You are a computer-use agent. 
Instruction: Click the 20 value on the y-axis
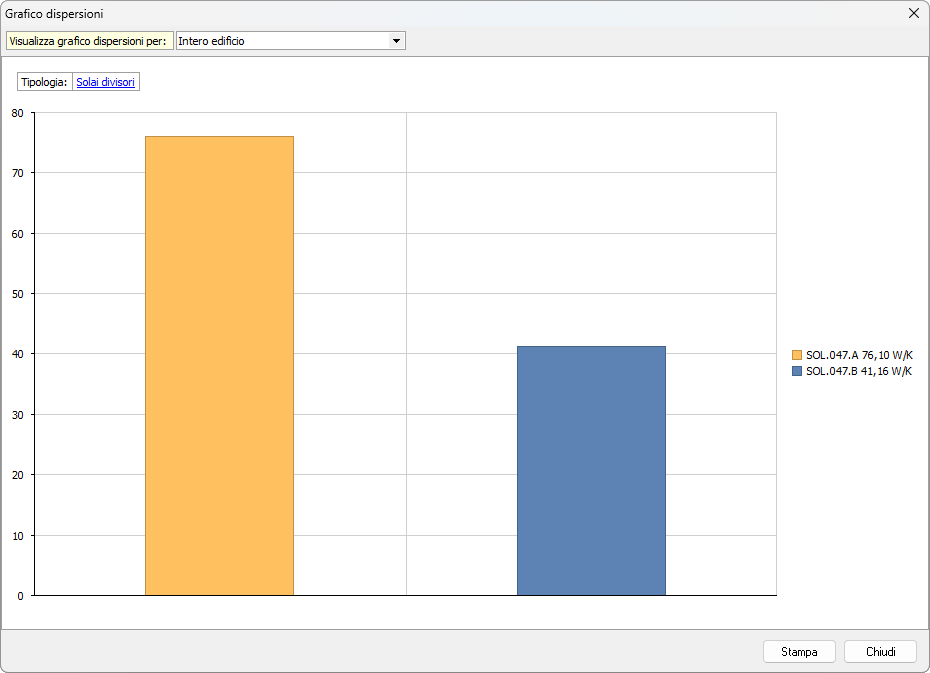[18, 475]
